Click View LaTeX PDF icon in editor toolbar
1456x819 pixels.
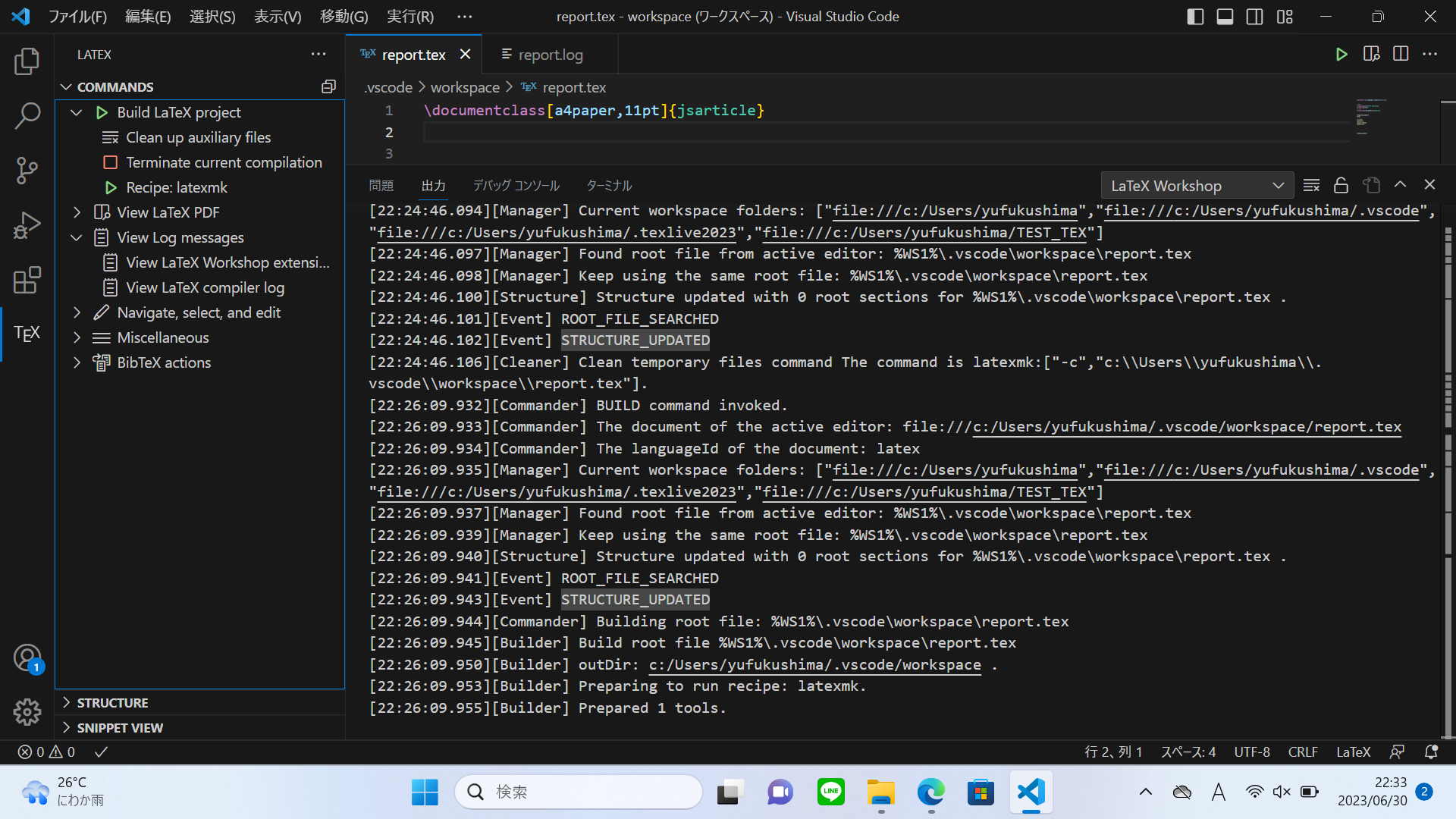point(1371,55)
